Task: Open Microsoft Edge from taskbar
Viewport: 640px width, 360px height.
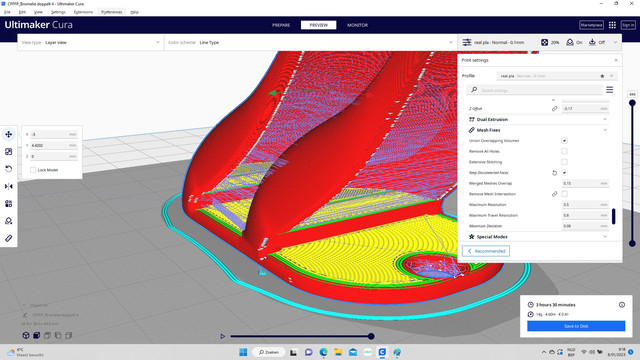Action: pyautogui.click(x=323, y=352)
